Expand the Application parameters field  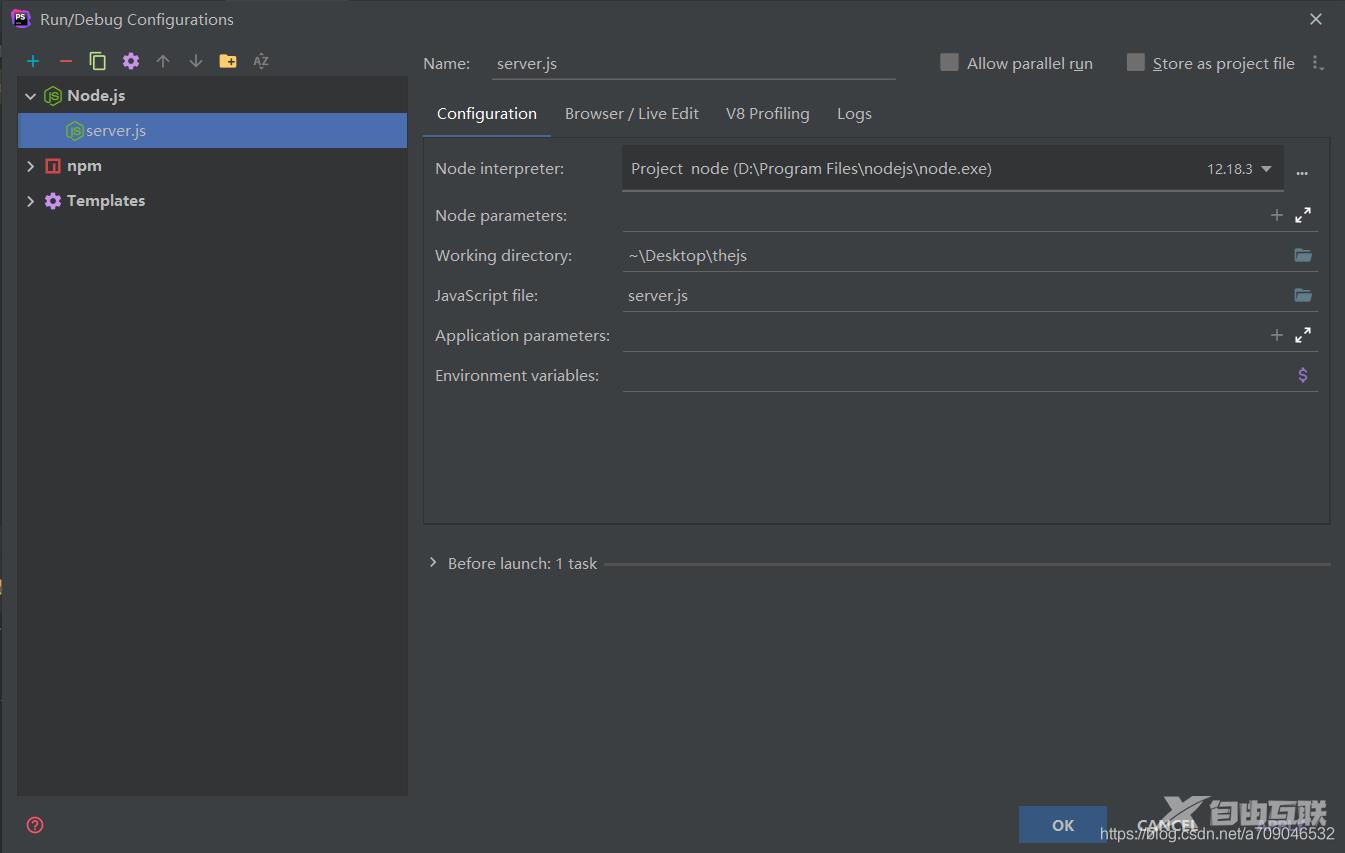1303,335
